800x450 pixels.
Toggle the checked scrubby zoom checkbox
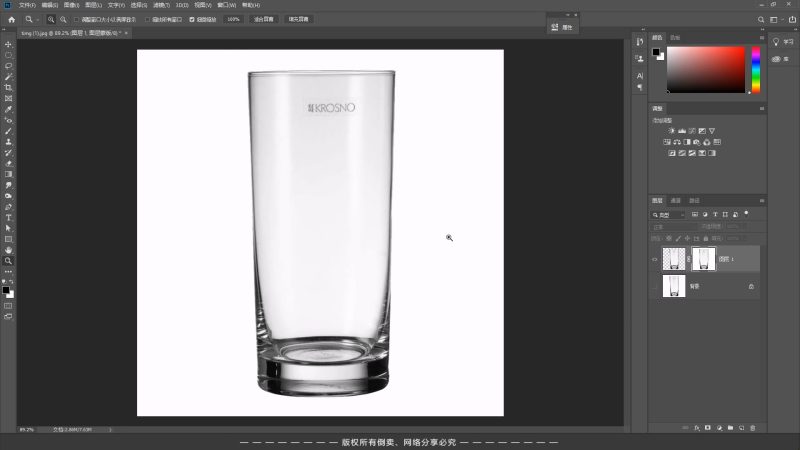point(192,19)
